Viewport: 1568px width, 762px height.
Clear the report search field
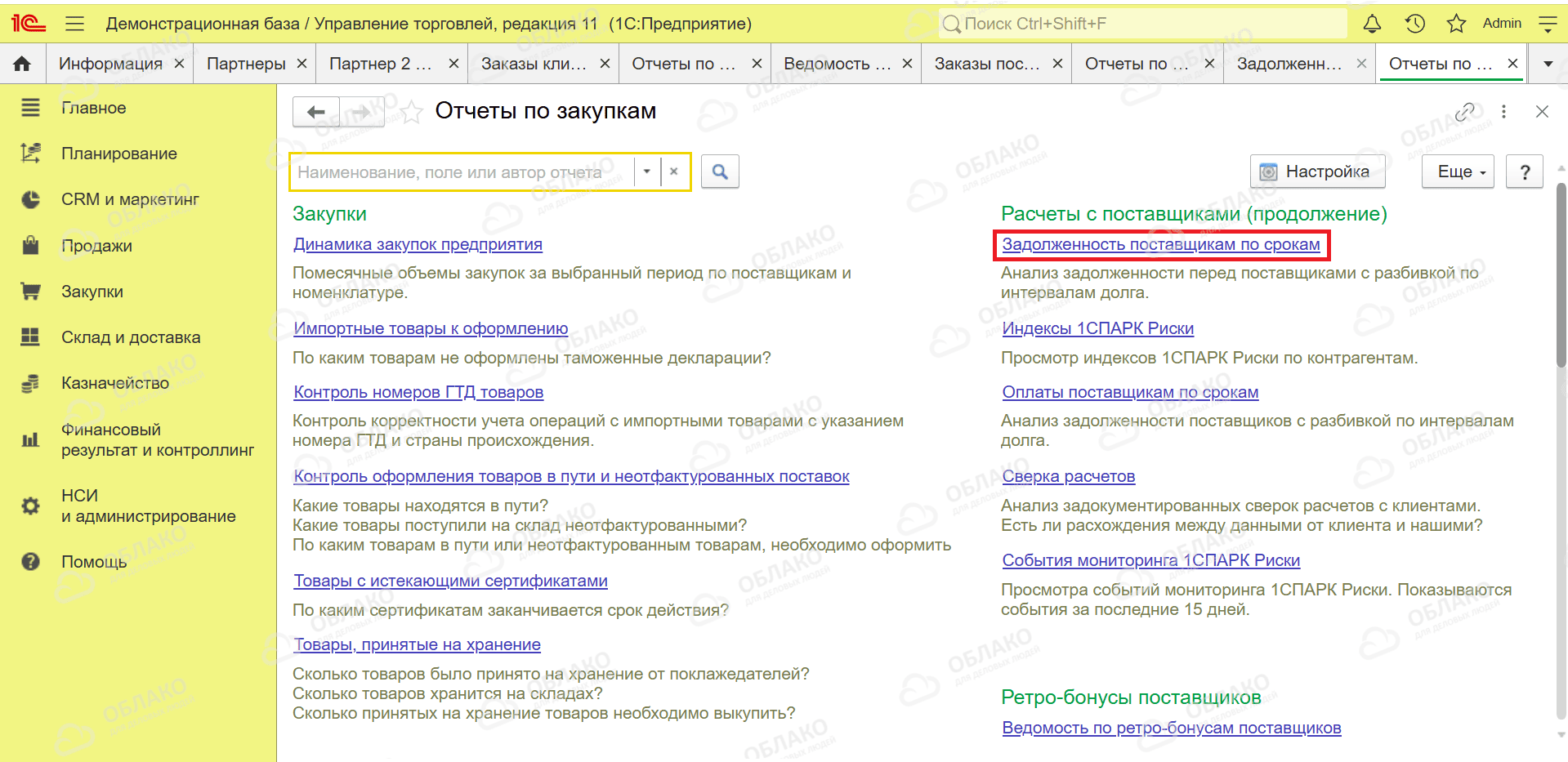tap(674, 172)
